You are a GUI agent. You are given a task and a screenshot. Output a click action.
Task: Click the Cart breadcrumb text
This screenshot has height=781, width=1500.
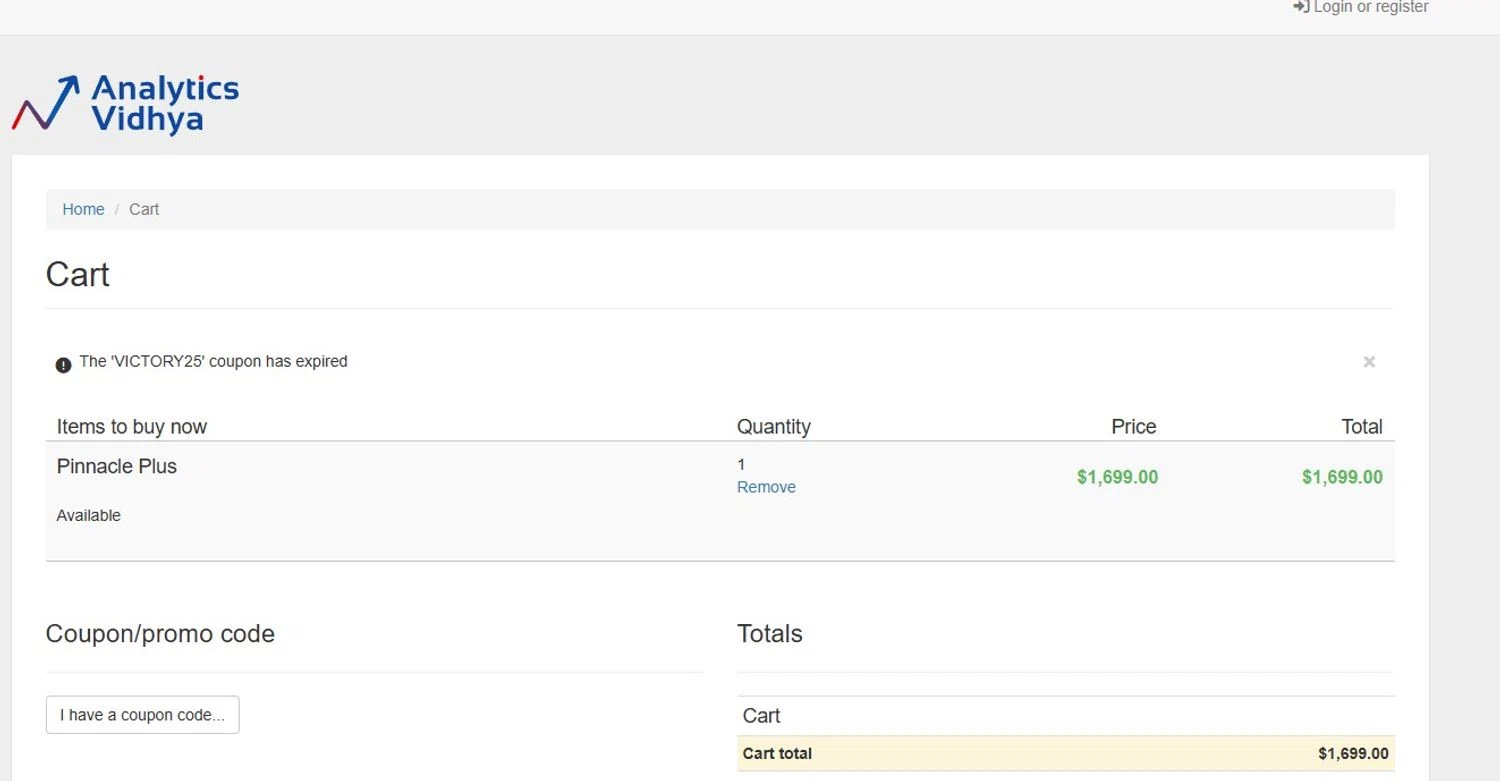click(144, 209)
